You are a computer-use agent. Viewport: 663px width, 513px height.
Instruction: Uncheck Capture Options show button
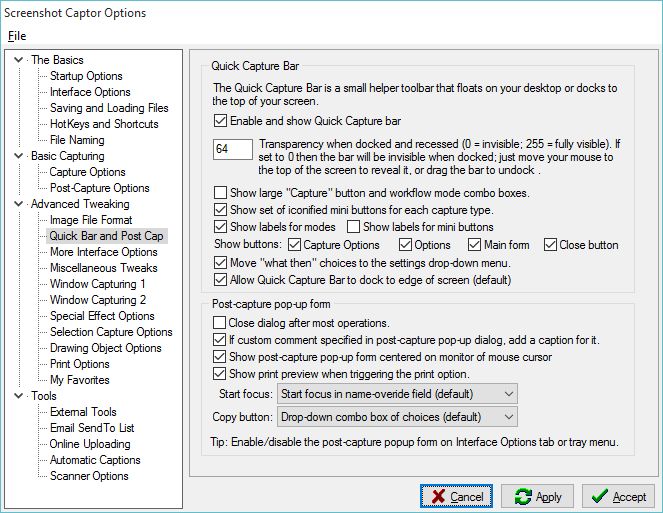click(294, 245)
